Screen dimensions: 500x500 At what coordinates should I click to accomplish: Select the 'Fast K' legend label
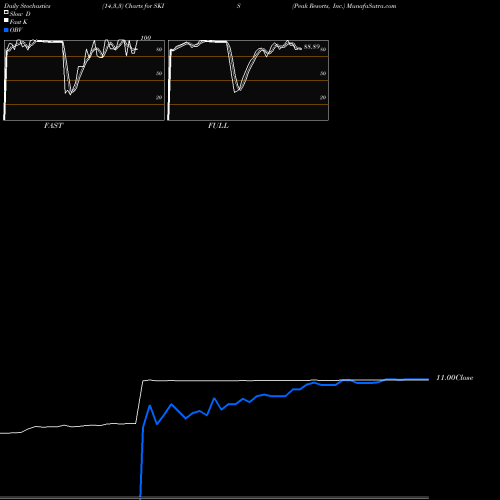tap(19, 22)
